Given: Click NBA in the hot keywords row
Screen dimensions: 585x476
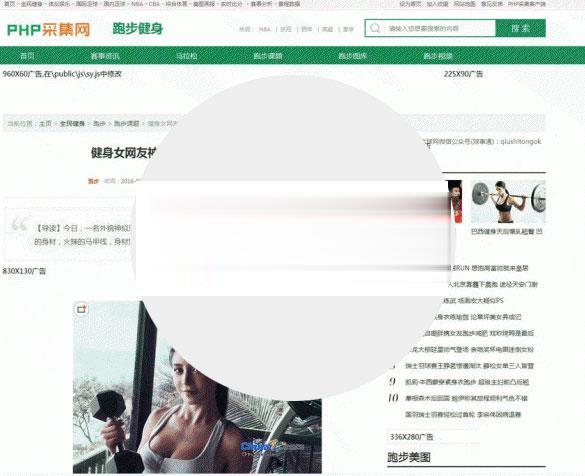Looking at the screenshot, I should pos(265,29).
